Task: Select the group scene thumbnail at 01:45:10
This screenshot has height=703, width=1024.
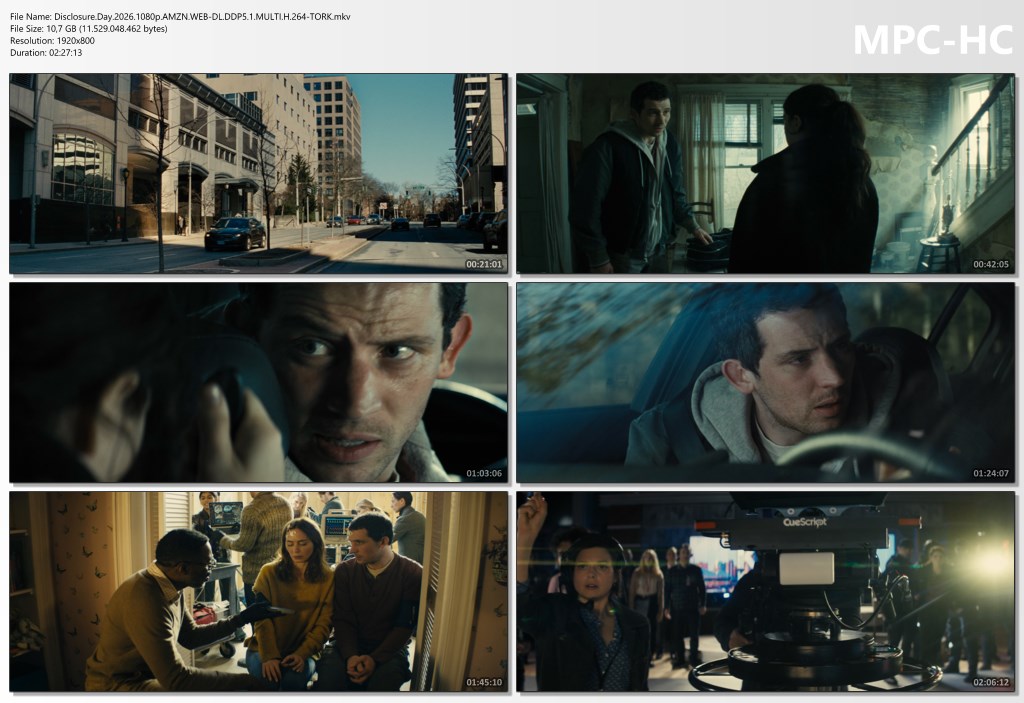Action: (259, 591)
